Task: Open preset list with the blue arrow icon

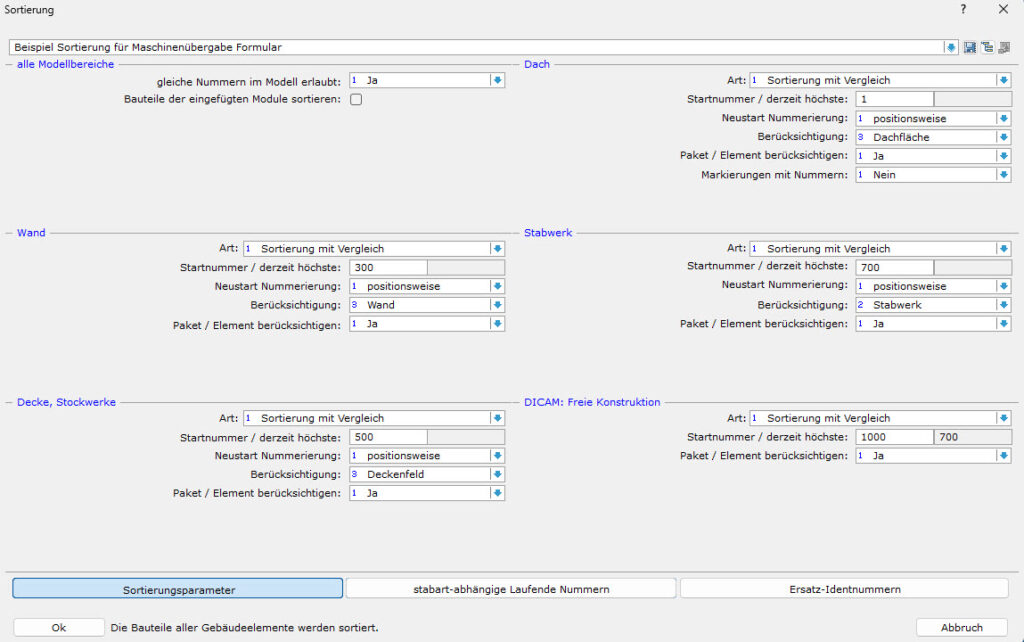Action: [950, 47]
